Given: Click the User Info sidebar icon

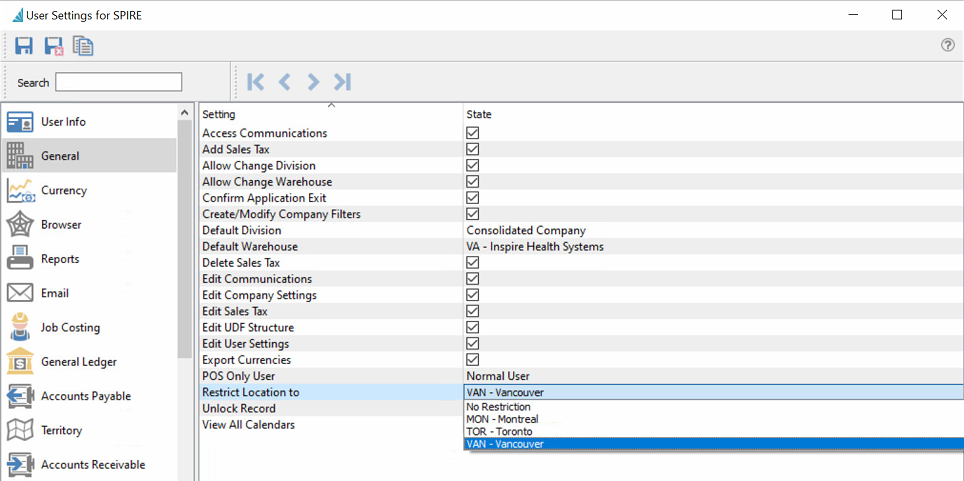Looking at the screenshot, I should [x=20, y=122].
